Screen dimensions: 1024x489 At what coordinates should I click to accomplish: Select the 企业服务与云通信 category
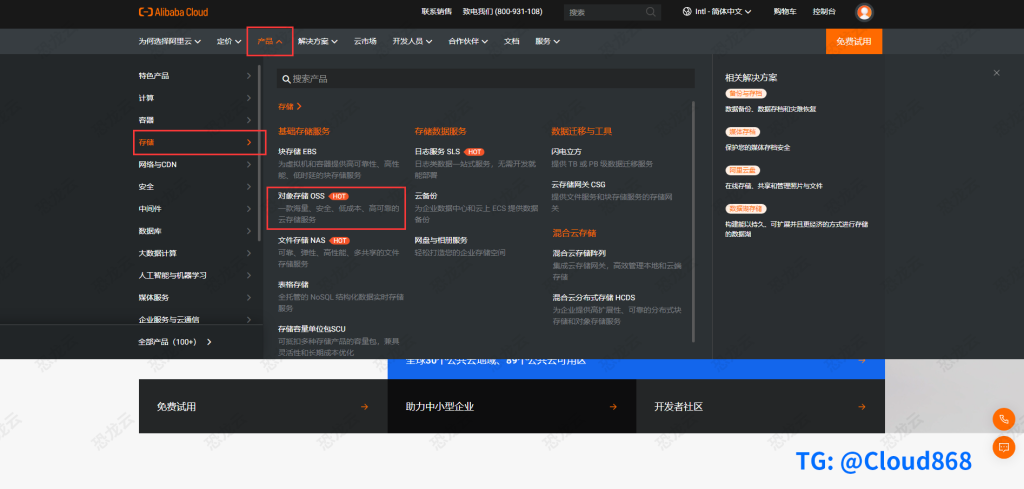(x=195, y=320)
